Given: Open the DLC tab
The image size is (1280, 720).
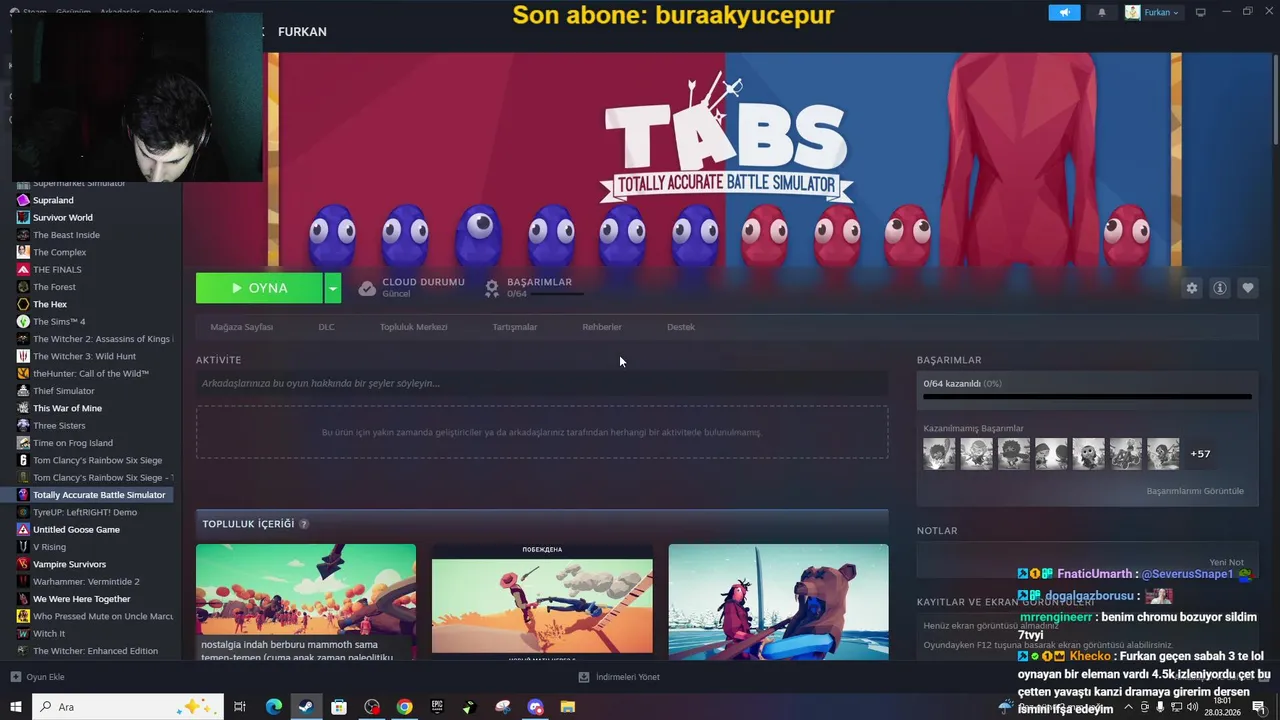Looking at the screenshot, I should [x=327, y=327].
